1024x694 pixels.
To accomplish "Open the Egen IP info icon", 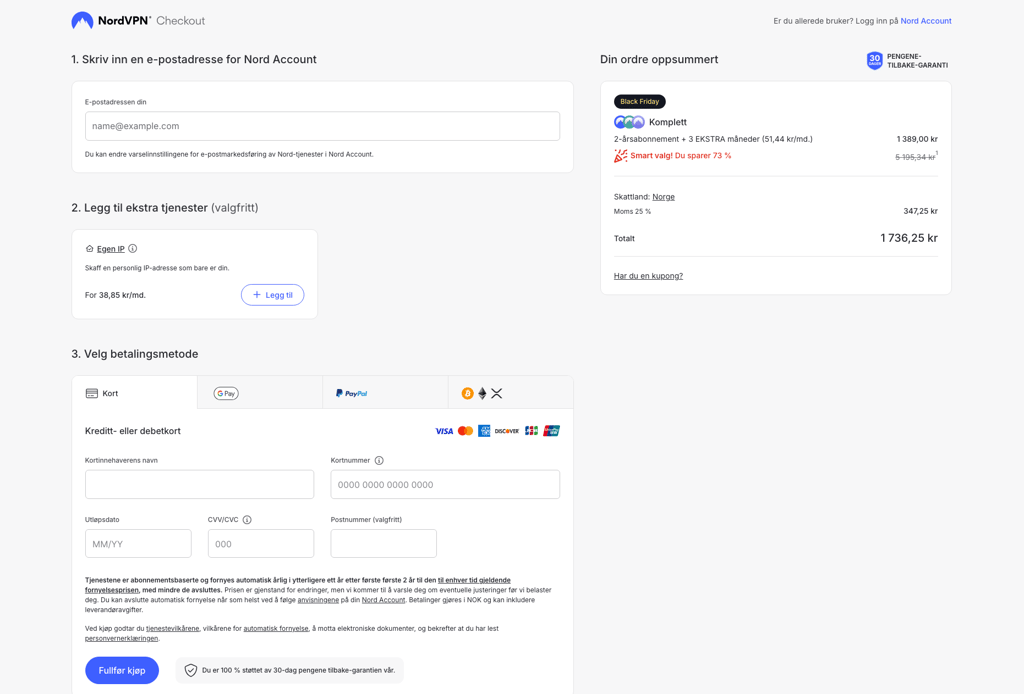I will click(x=133, y=249).
